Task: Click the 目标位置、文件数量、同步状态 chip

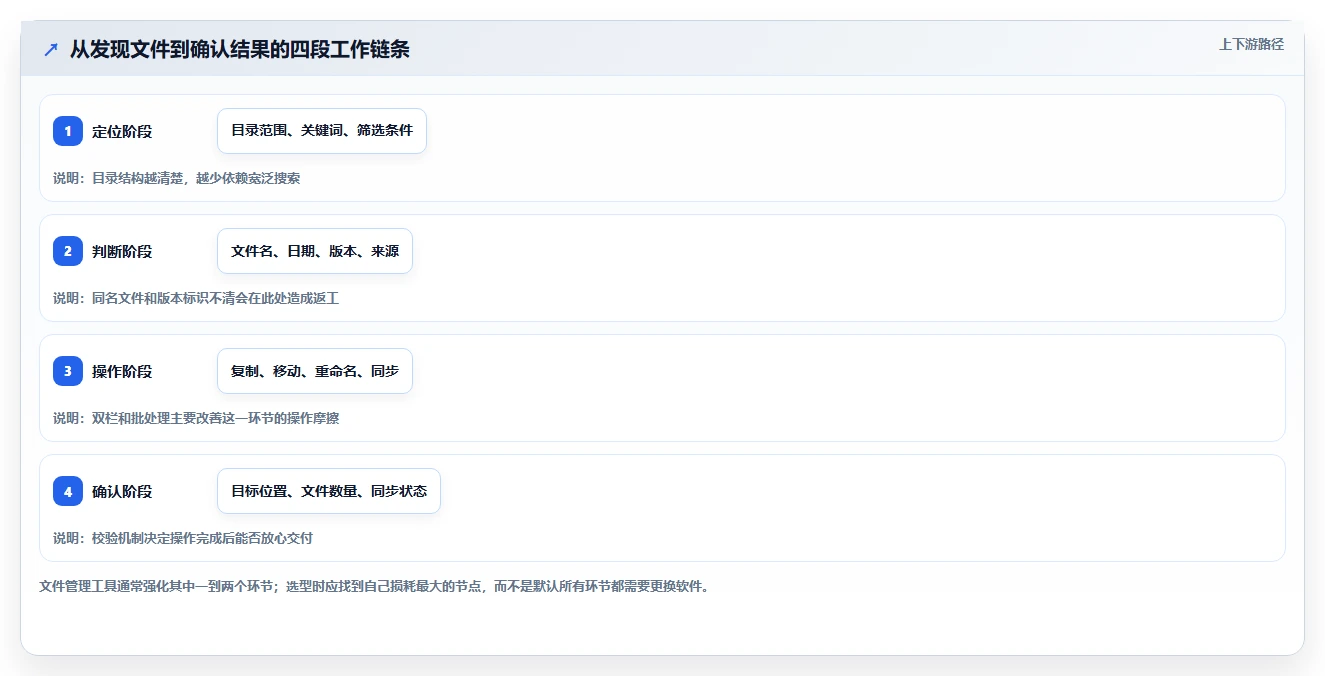Action: coord(329,491)
